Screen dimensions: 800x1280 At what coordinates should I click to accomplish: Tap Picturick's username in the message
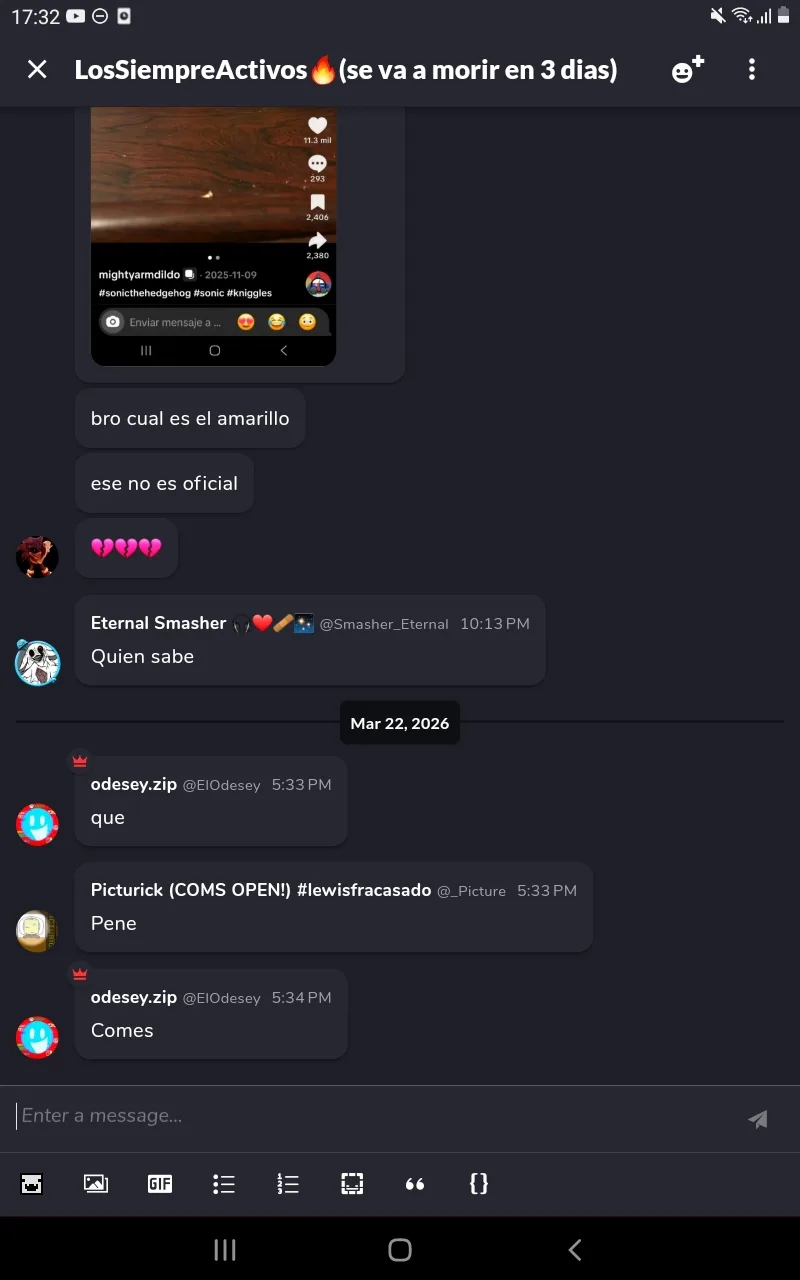pyautogui.click(x=261, y=890)
